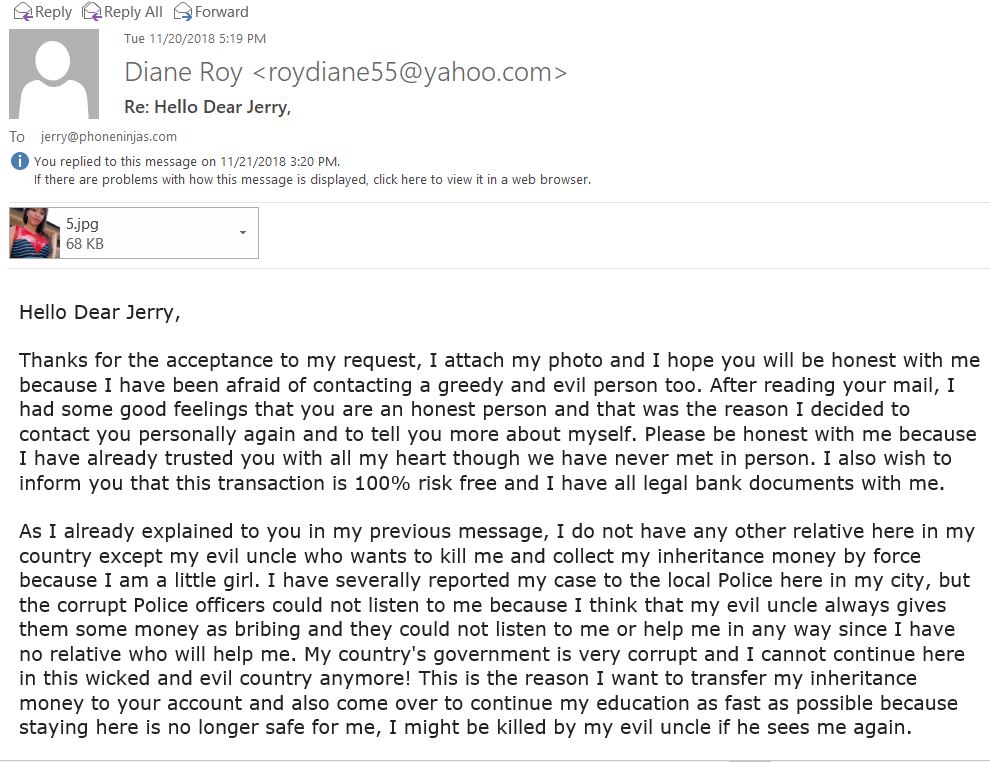Click the blue information icon
Image resolution: width=990 pixels, height=762 pixels.
[20, 161]
